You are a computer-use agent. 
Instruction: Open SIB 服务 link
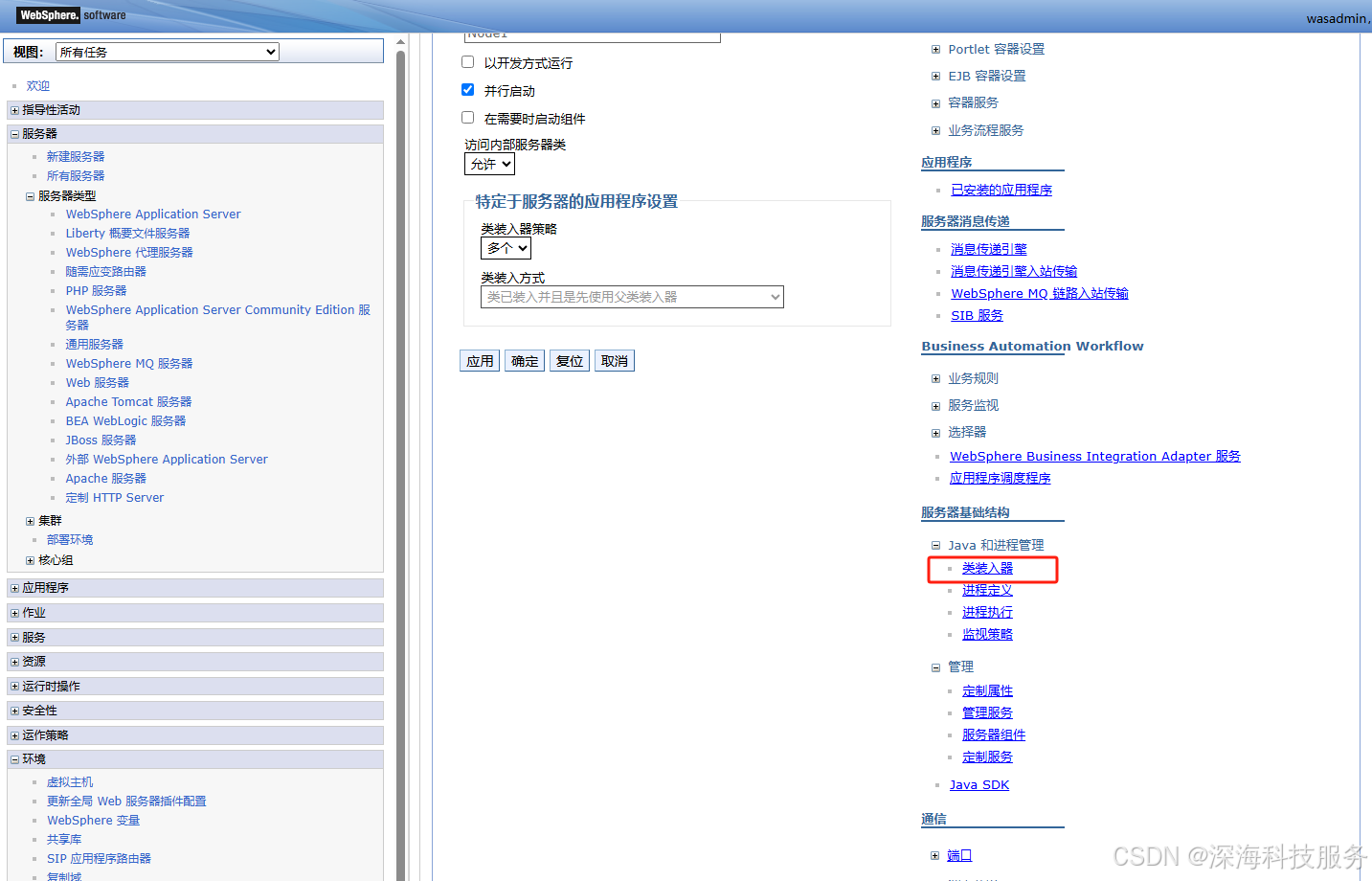[x=977, y=316]
